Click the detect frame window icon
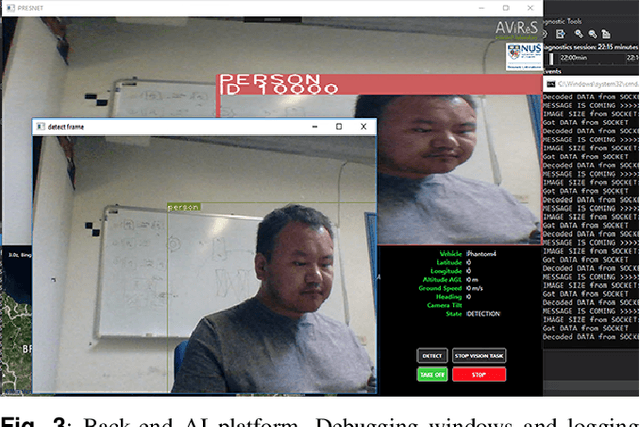The height and width of the screenshot is (427, 640). click(x=40, y=127)
